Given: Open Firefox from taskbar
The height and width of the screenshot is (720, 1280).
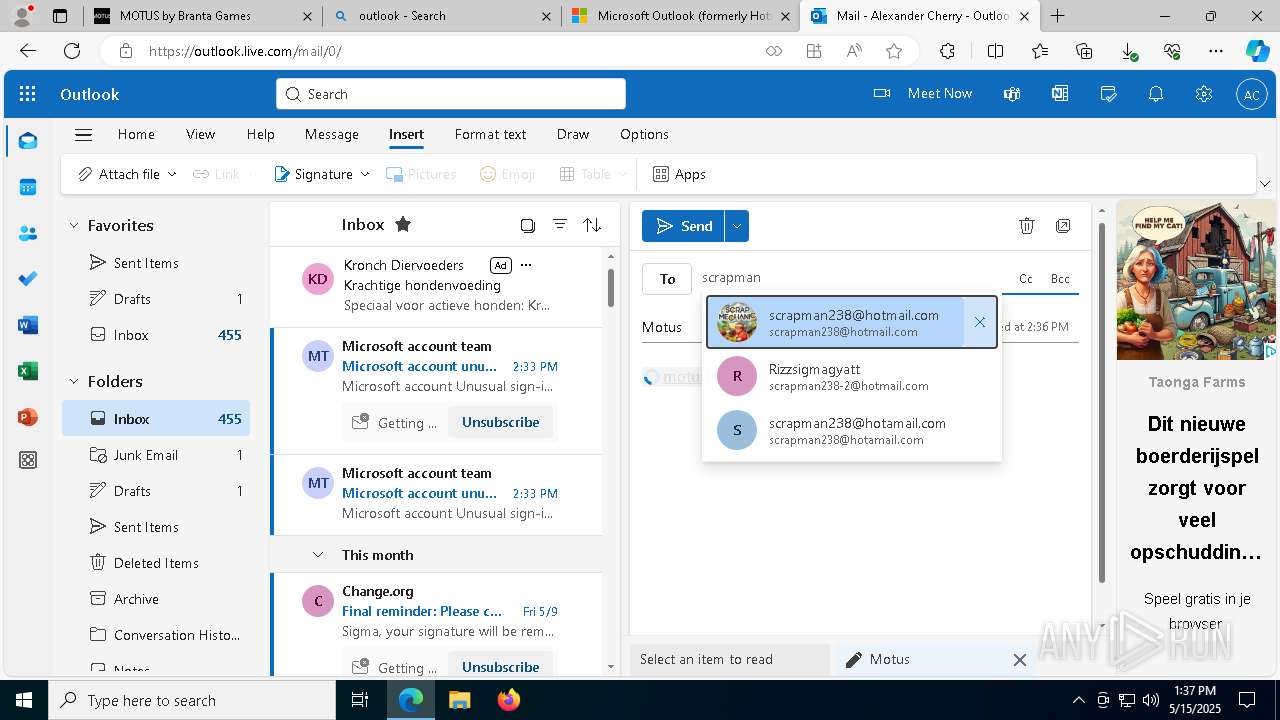Looking at the screenshot, I should (508, 700).
